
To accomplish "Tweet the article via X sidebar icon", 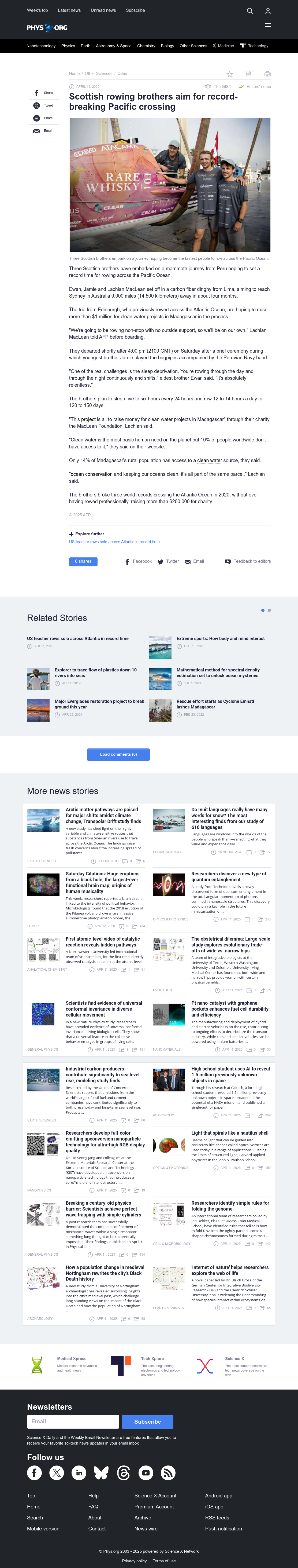I will pyautogui.click(x=36, y=105).
